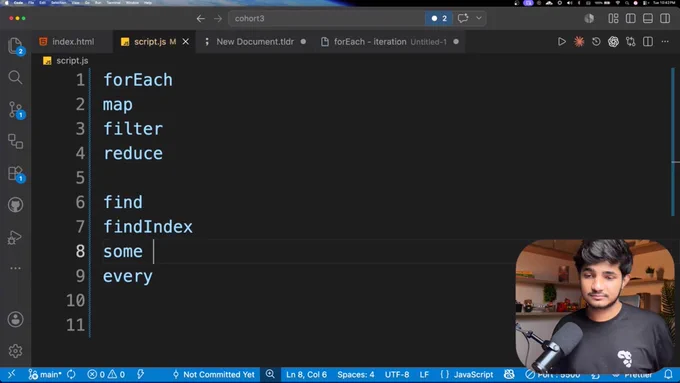Click the script.js breadcrumb
680x383 pixels.
pyautogui.click(x=66, y=61)
